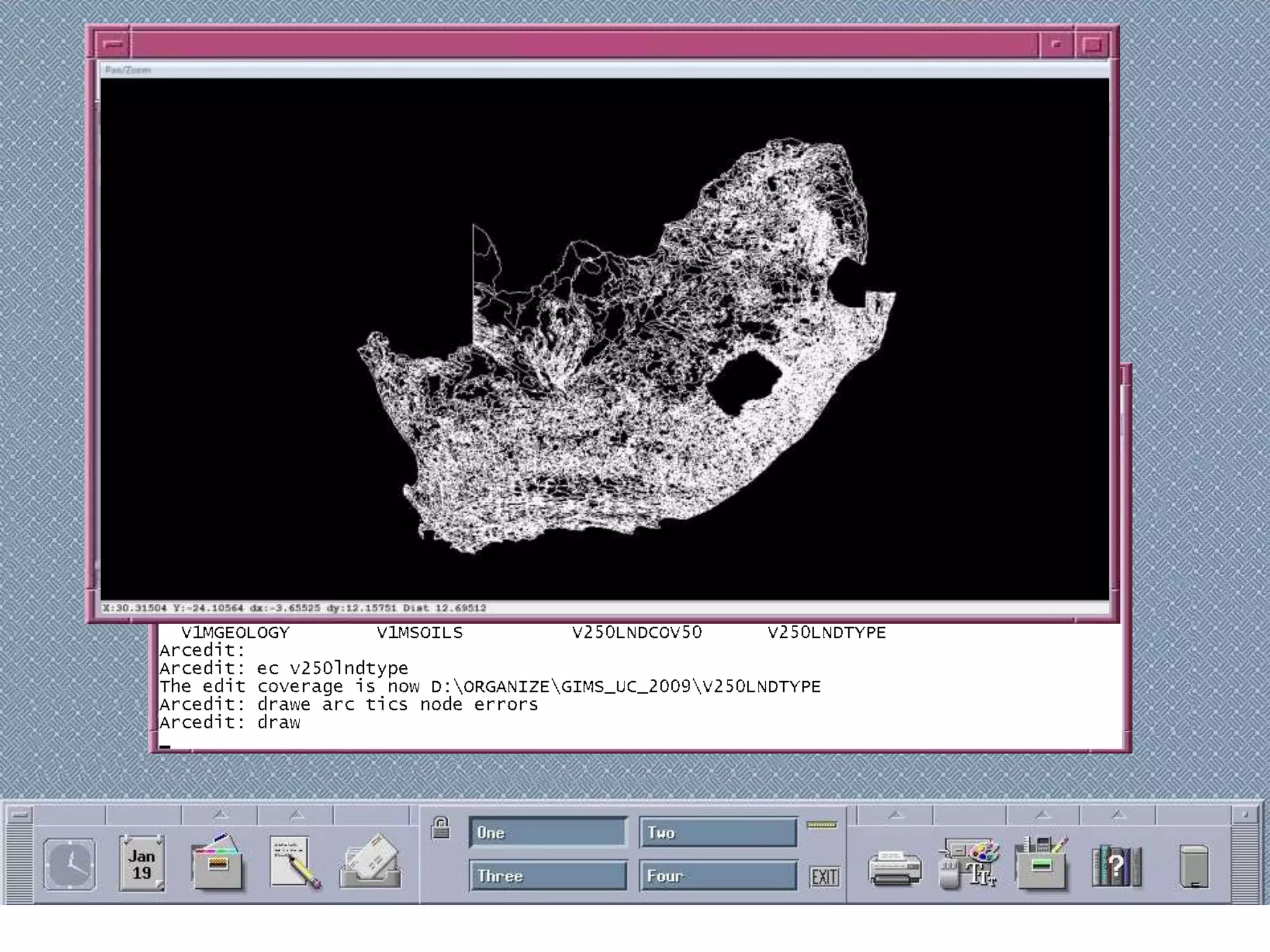Click the Trash can icon

[x=1194, y=866]
